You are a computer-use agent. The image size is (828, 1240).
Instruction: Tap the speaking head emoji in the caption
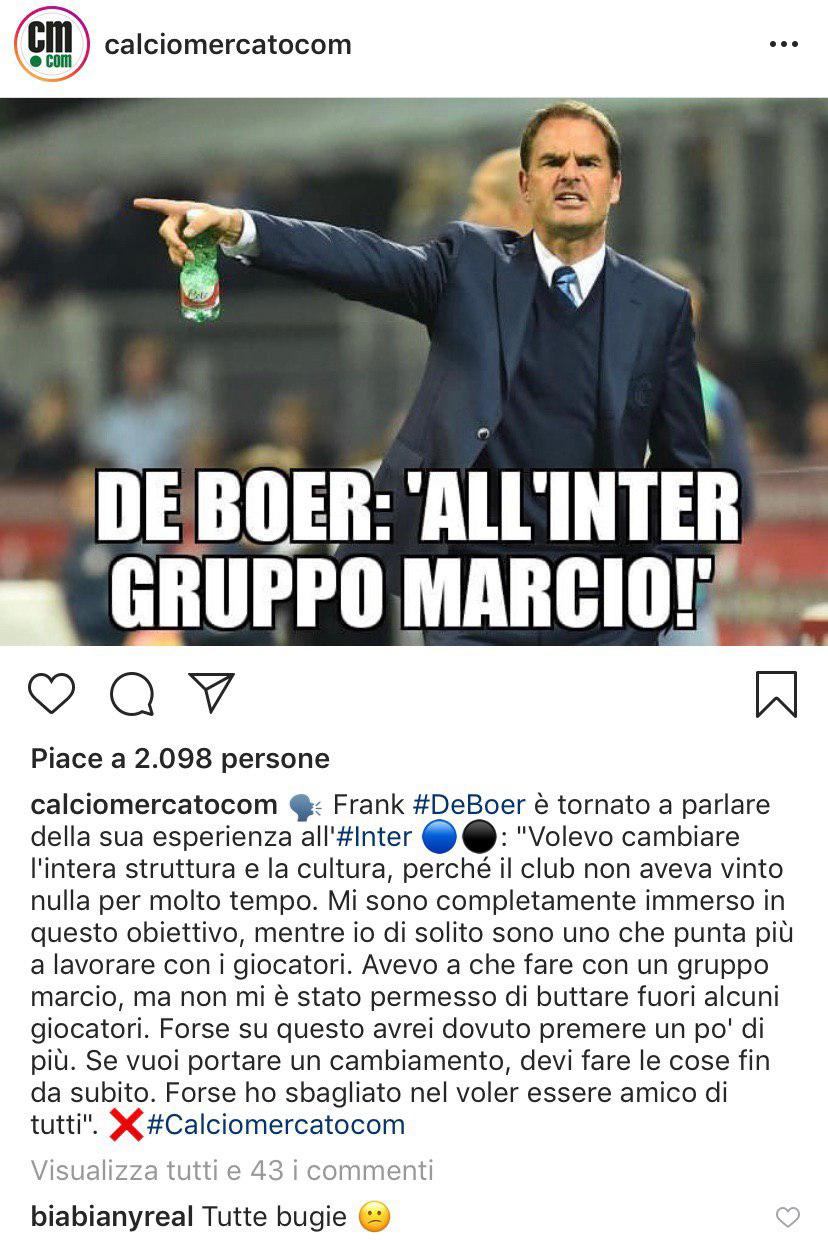(x=303, y=805)
